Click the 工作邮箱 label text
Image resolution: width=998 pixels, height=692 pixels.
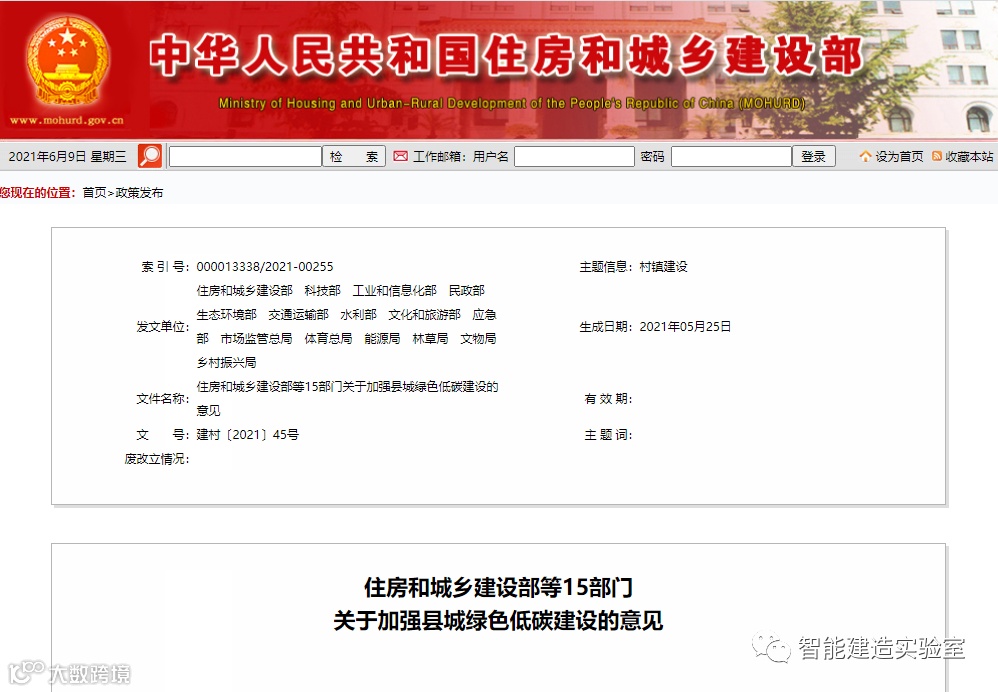coord(439,157)
